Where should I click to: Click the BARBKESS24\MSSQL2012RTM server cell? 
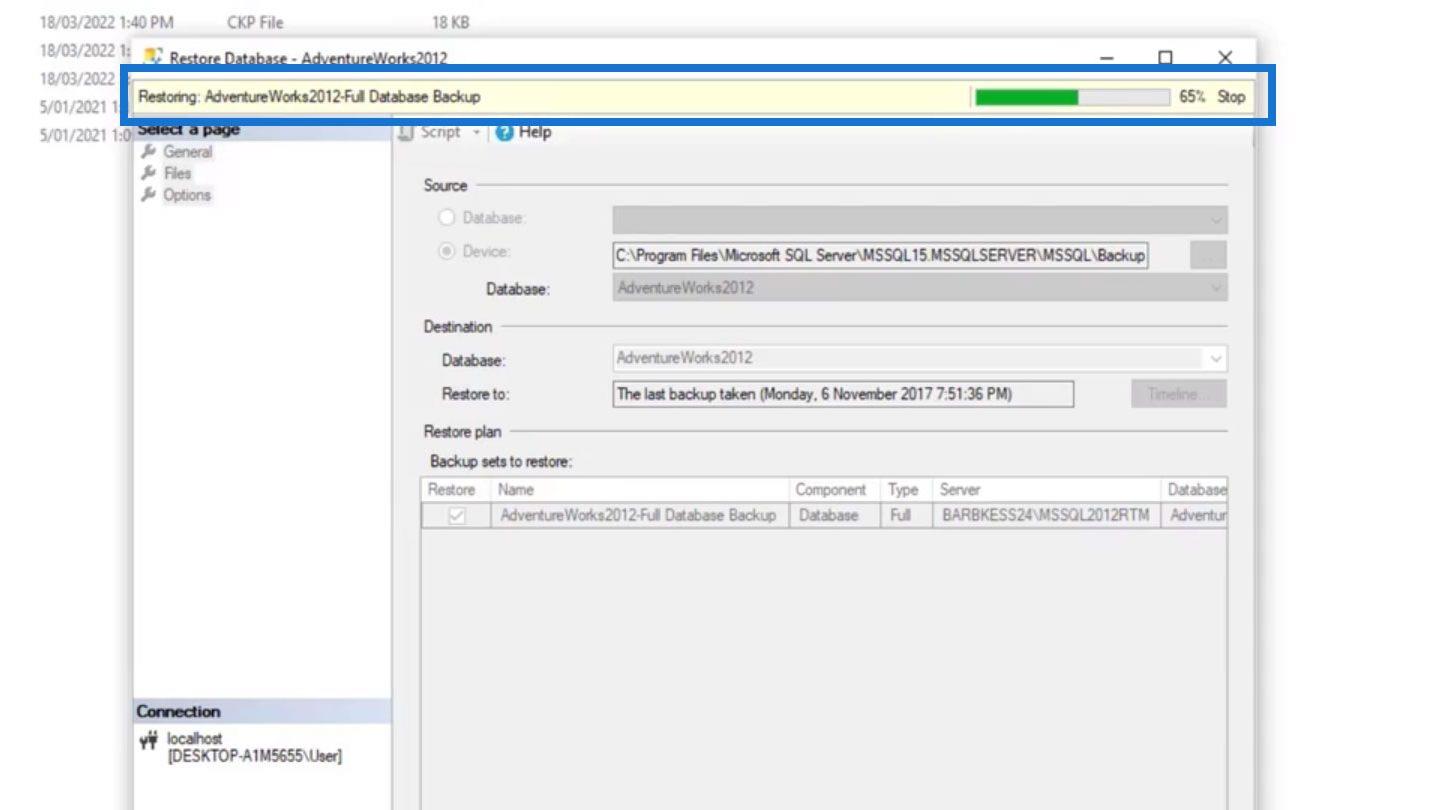[1046, 516]
